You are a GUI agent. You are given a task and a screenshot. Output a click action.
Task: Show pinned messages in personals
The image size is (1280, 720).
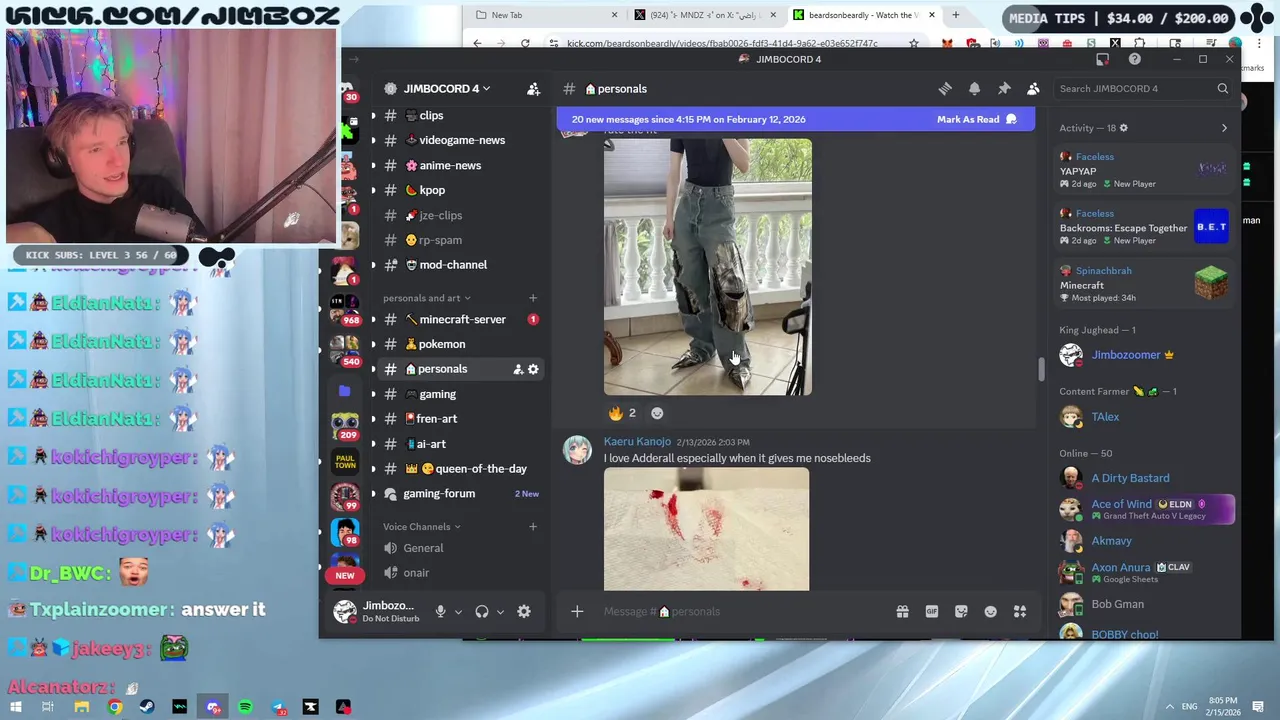pos(1004,89)
